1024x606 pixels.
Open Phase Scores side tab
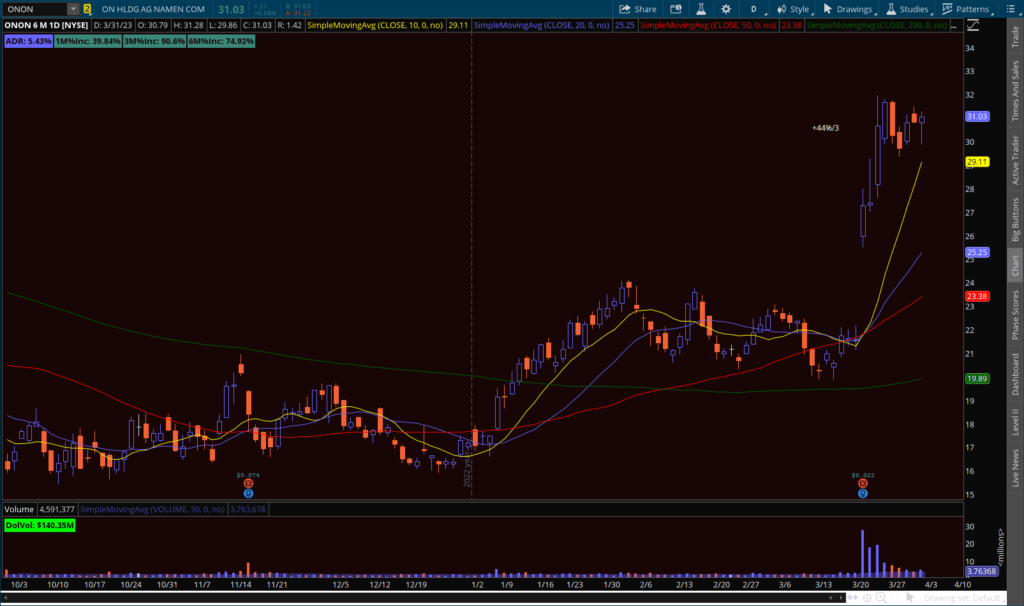tap(1015, 315)
